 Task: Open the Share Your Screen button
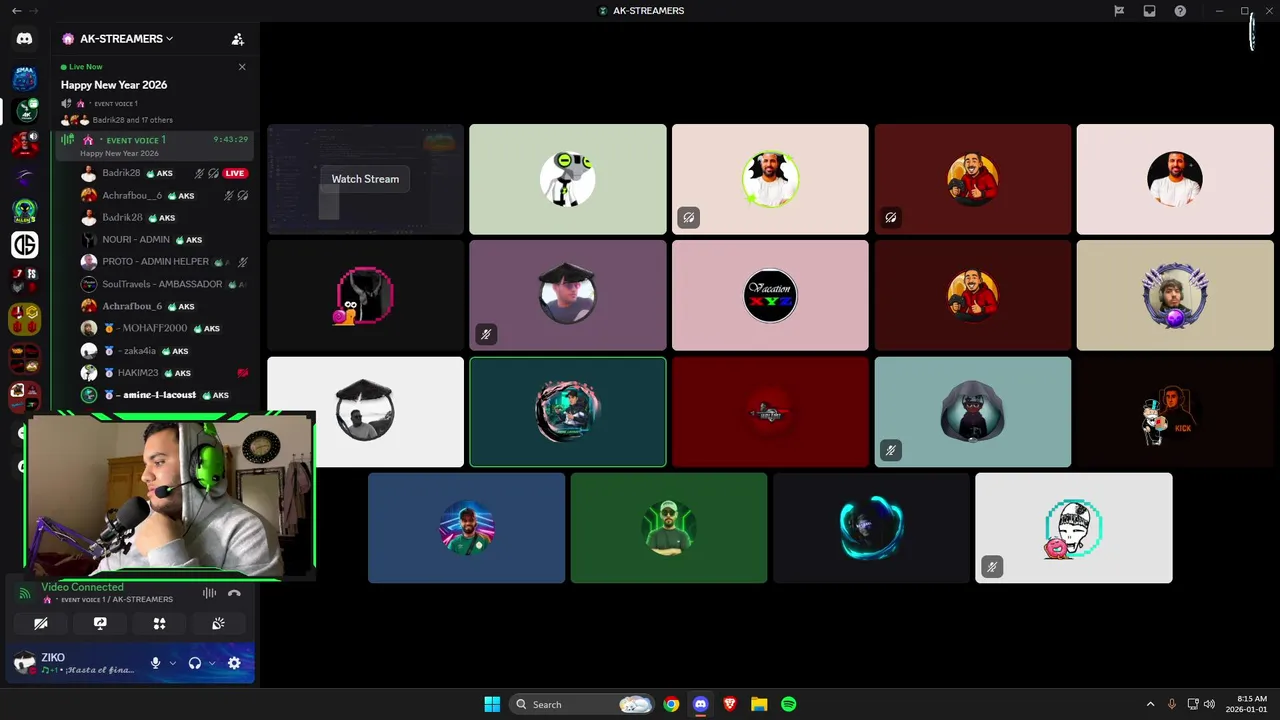point(100,623)
